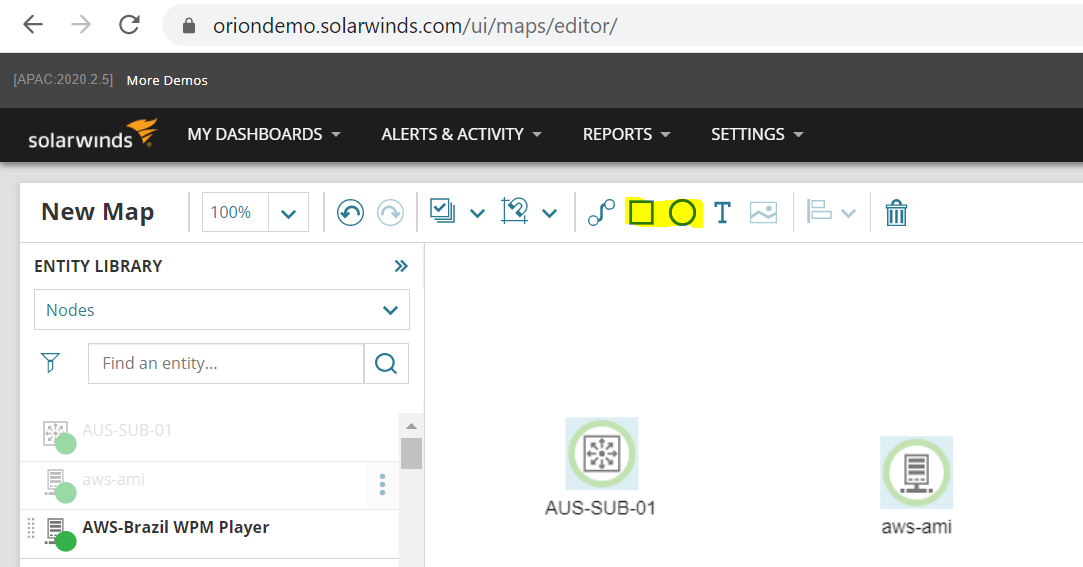Click the AUS-SUB-01 label on canvas
1083x567 pixels.
pyautogui.click(x=600, y=508)
